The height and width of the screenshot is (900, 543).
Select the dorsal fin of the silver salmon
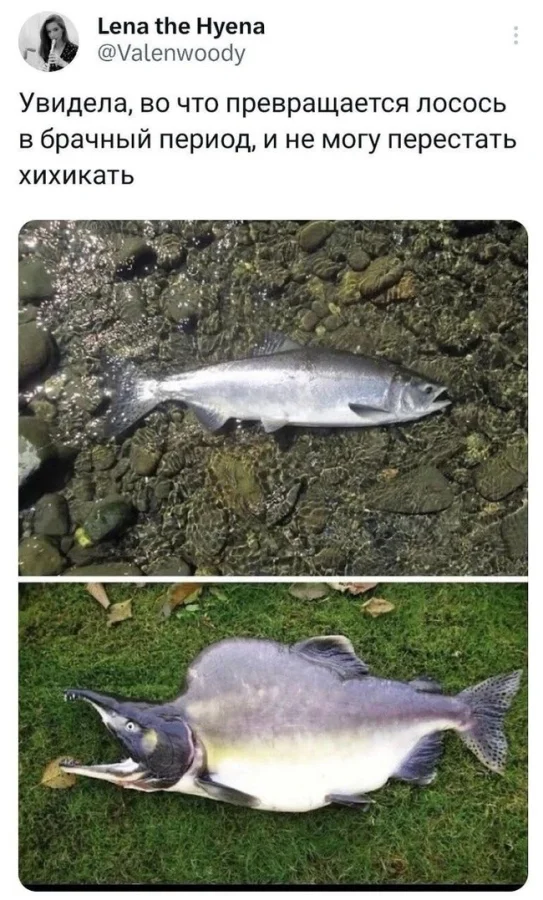coord(276,344)
